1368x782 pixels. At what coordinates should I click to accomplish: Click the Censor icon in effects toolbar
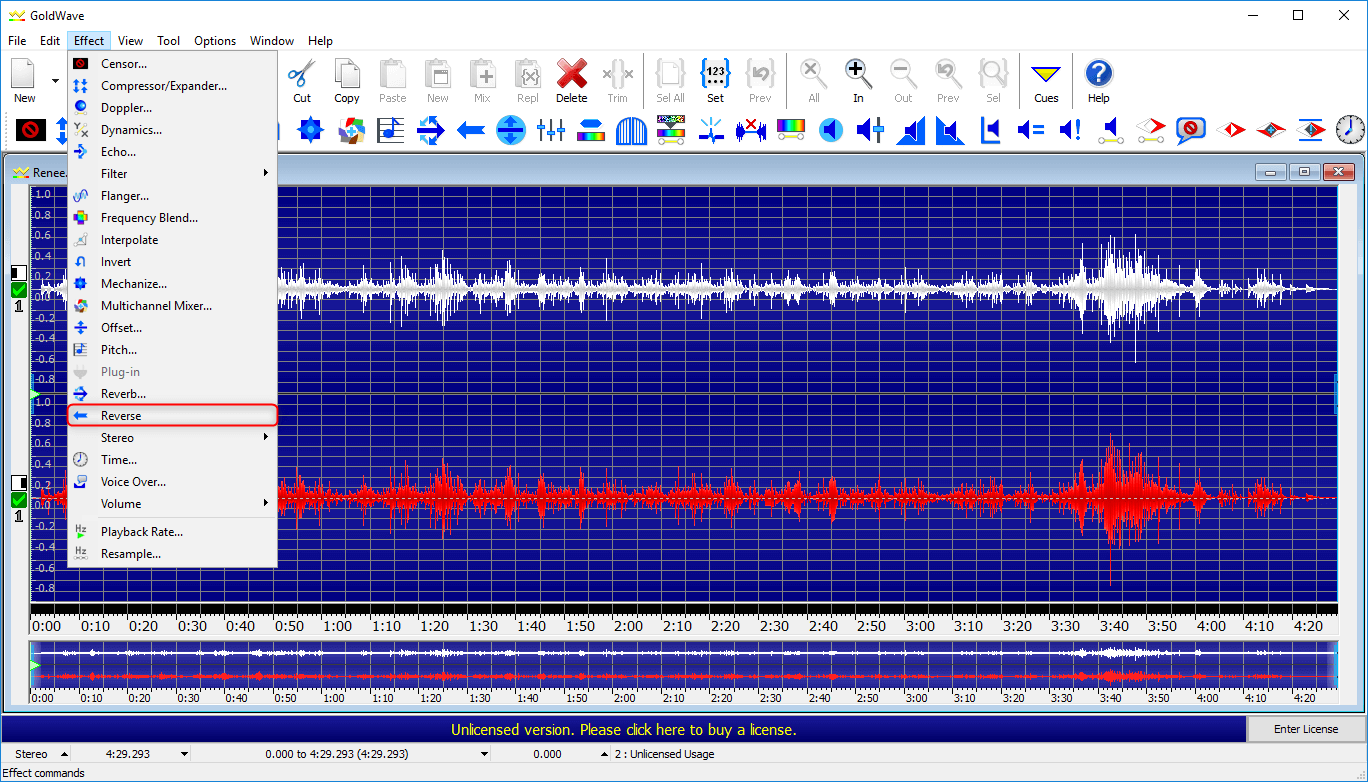[x=31, y=130]
